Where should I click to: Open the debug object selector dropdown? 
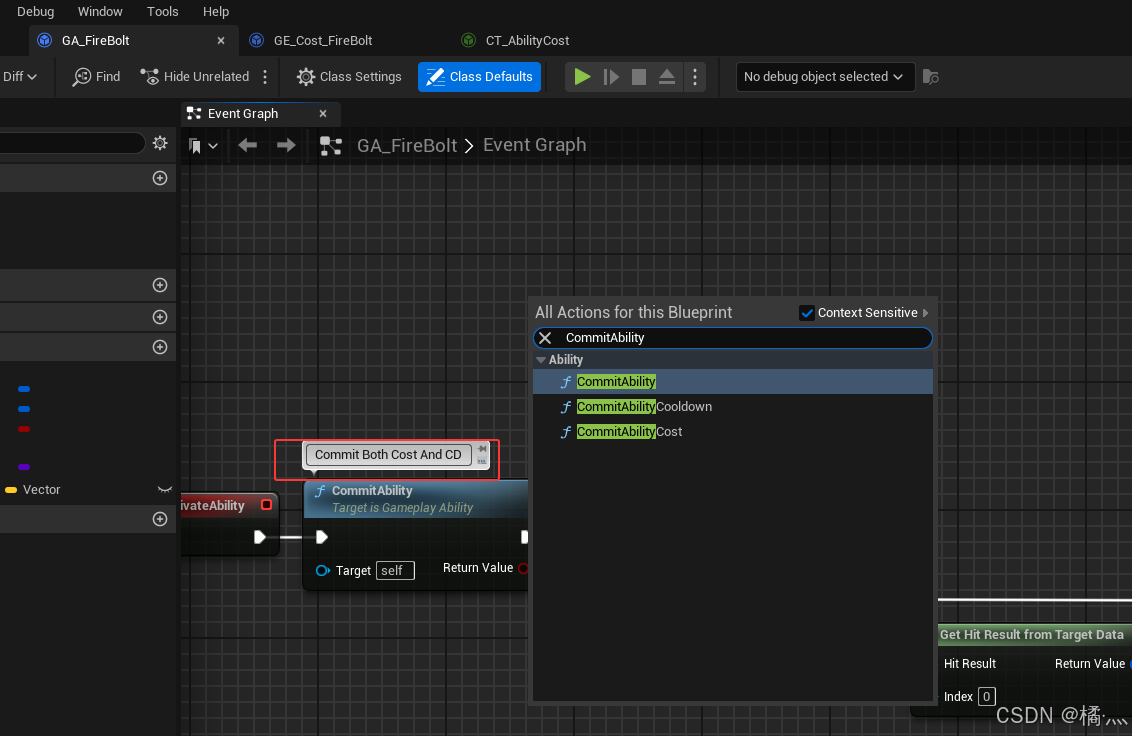point(824,77)
